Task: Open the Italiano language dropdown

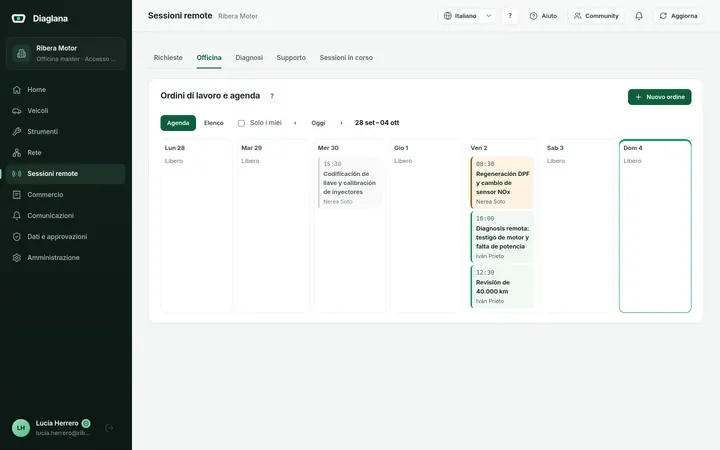Action: click(x=467, y=16)
